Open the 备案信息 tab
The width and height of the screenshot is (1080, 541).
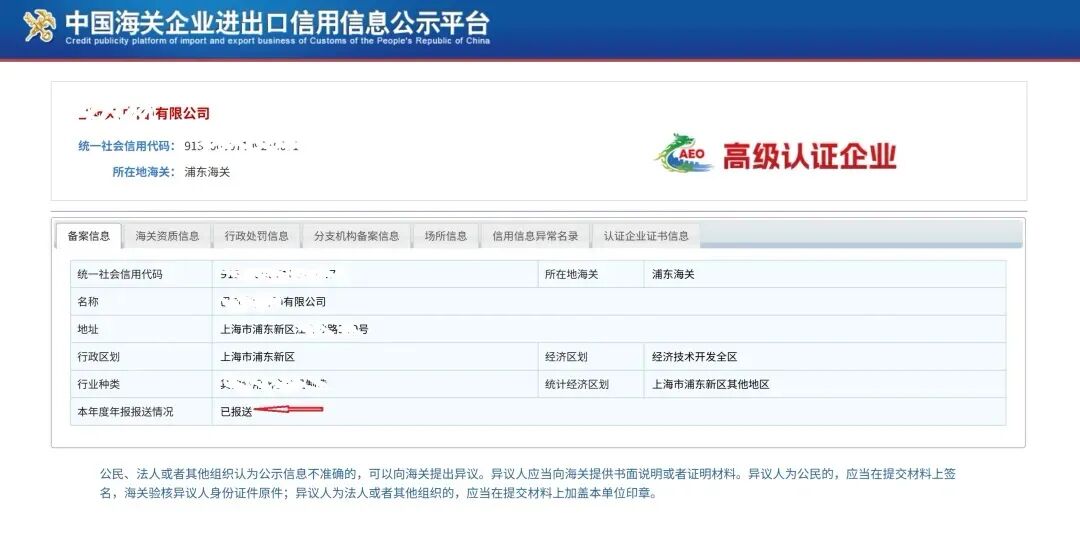coord(88,236)
